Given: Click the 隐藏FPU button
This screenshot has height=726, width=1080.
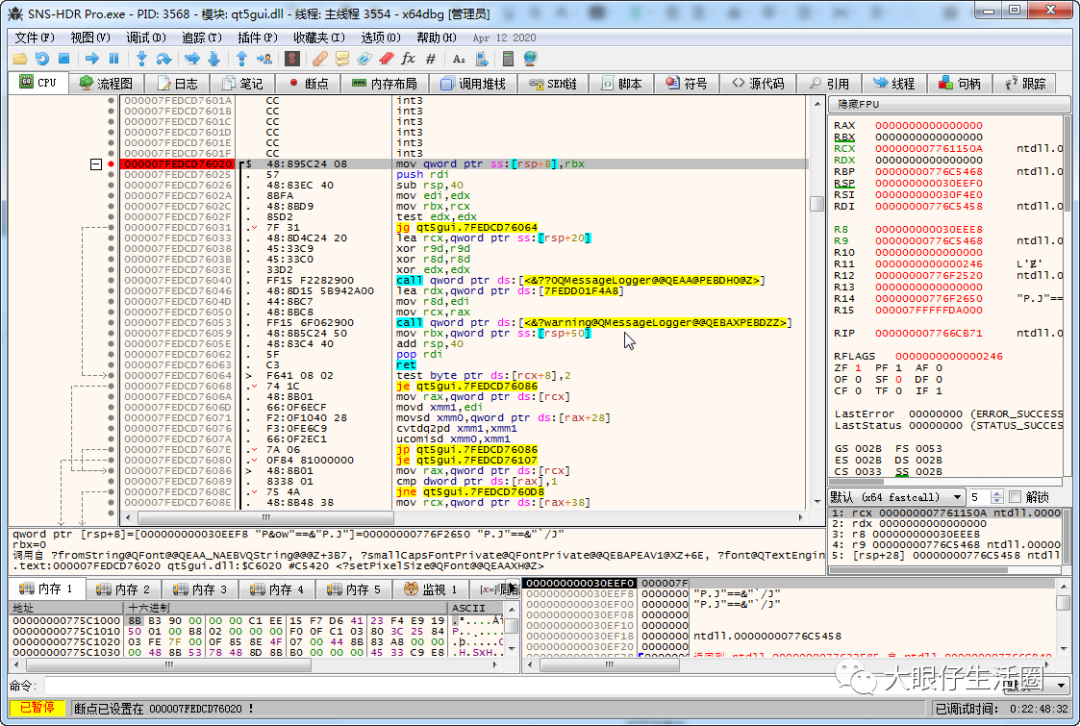Looking at the screenshot, I should (950, 104).
